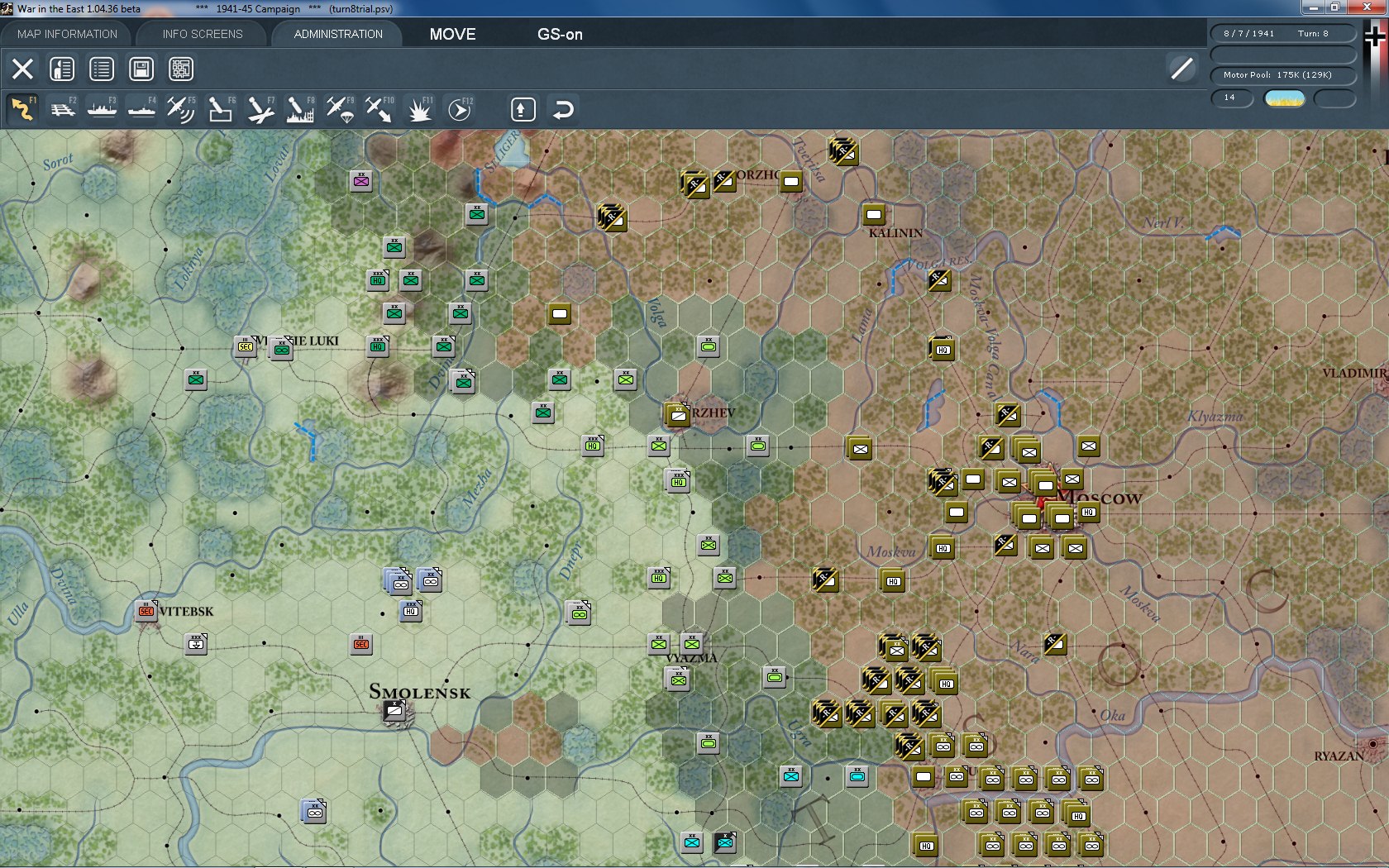Select the unit counter on Smolensk
This screenshot has height=868, width=1389.
click(394, 710)
